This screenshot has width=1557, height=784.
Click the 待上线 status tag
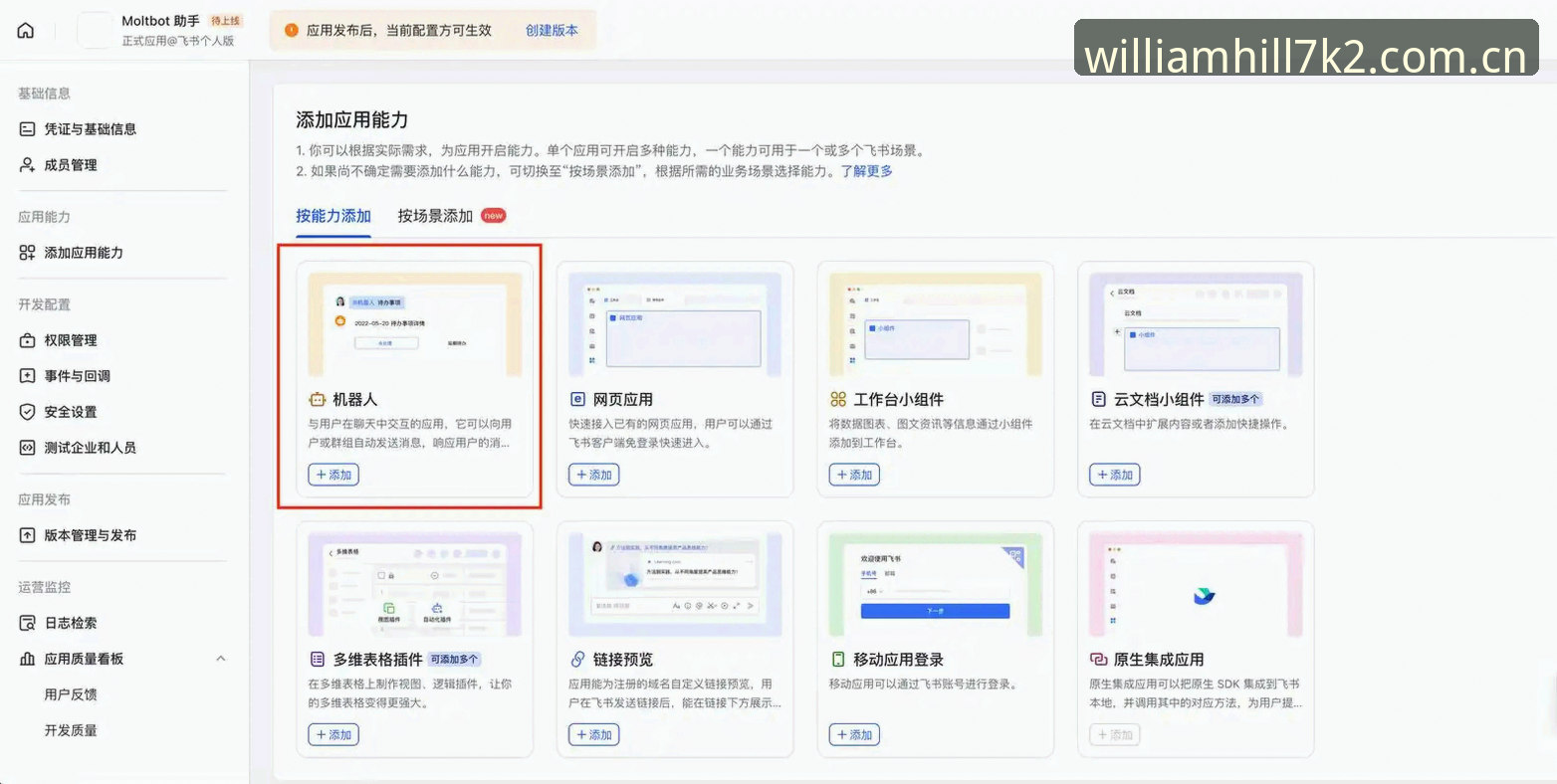point(226,21)
